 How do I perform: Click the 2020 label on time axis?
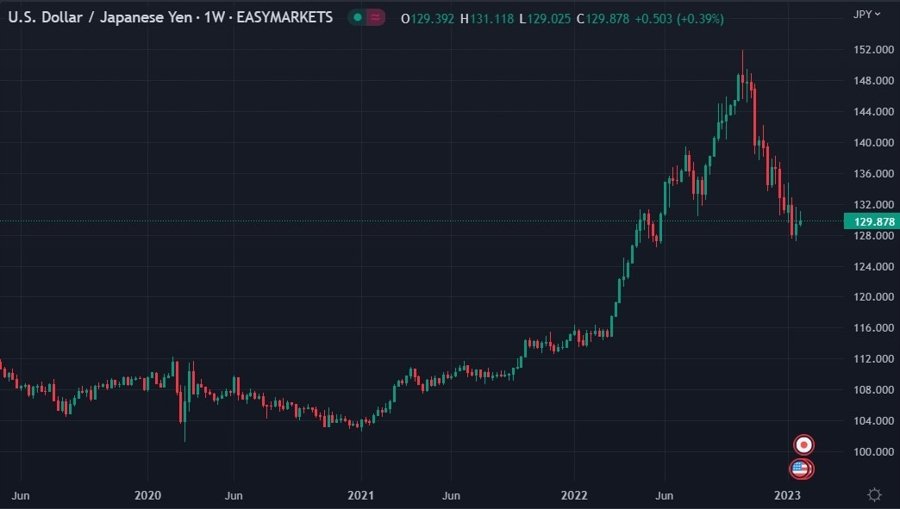point(148,495)
